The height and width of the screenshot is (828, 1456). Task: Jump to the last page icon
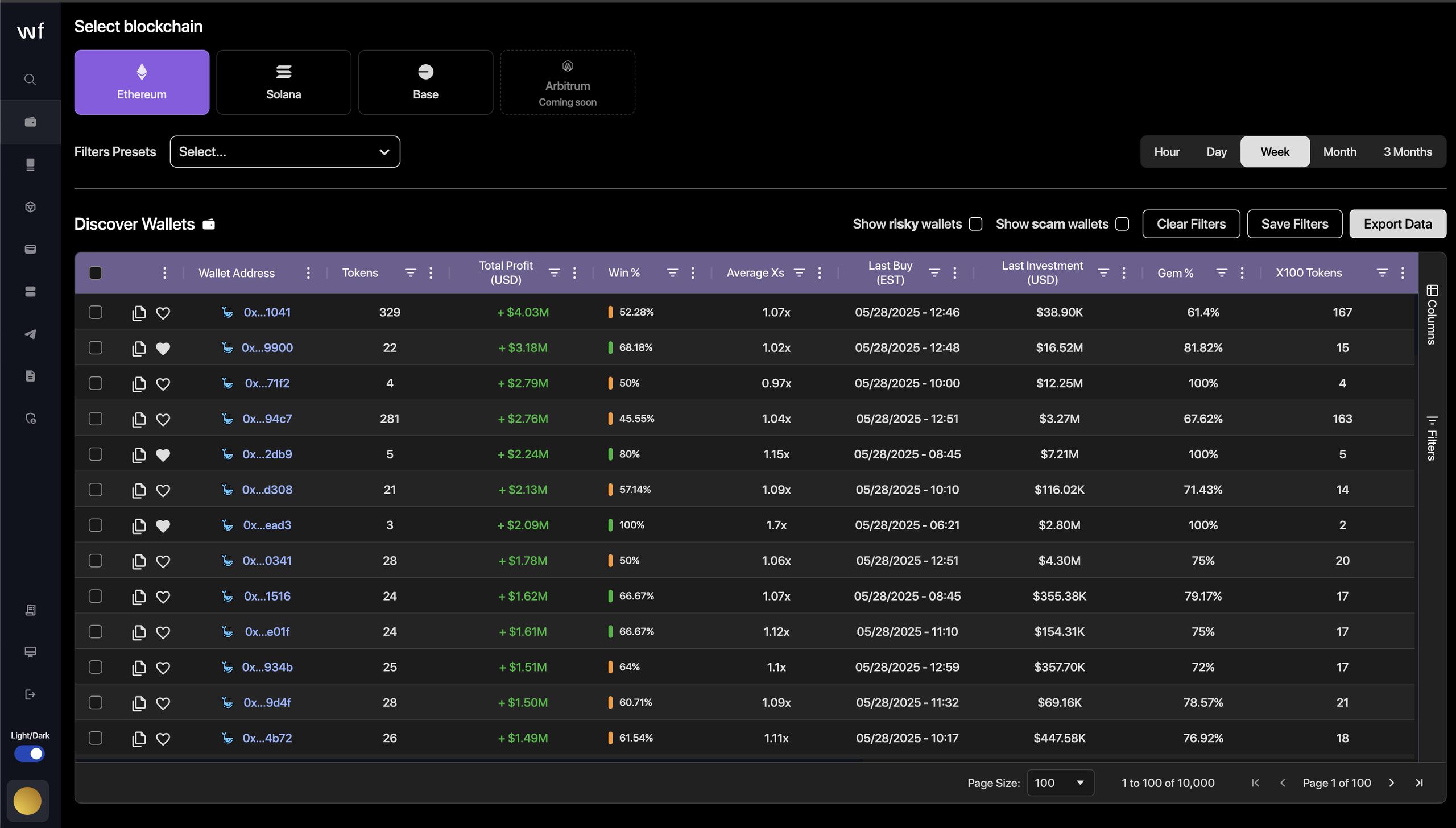(x=1419, y=783)
